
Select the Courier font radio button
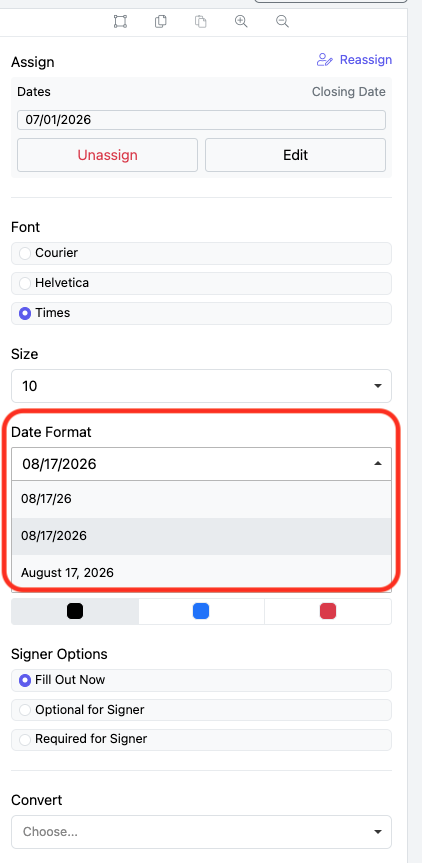pyautogui.click(x=25, y=253)
